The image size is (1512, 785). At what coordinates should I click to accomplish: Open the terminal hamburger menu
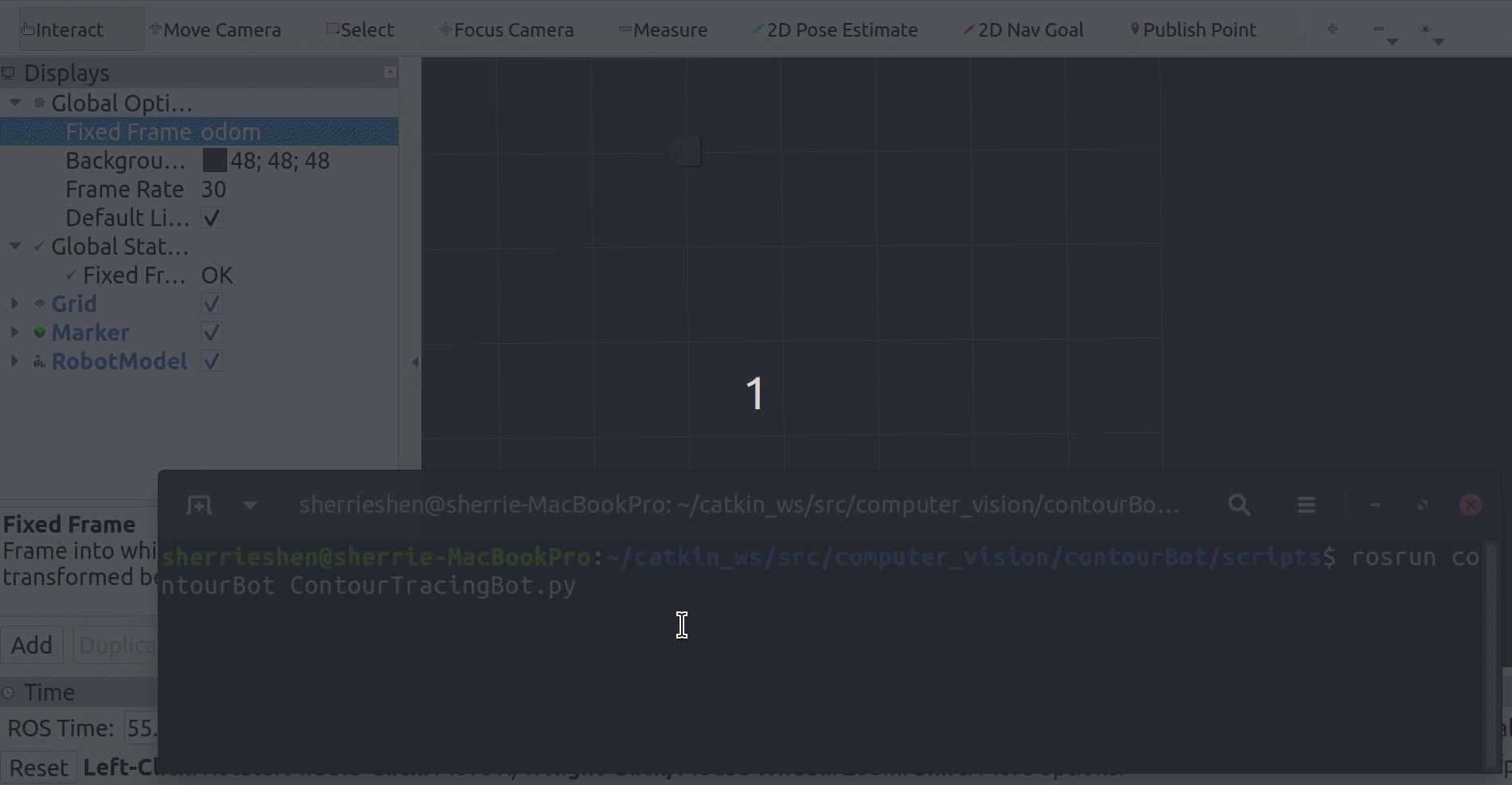click(1306, 505)
